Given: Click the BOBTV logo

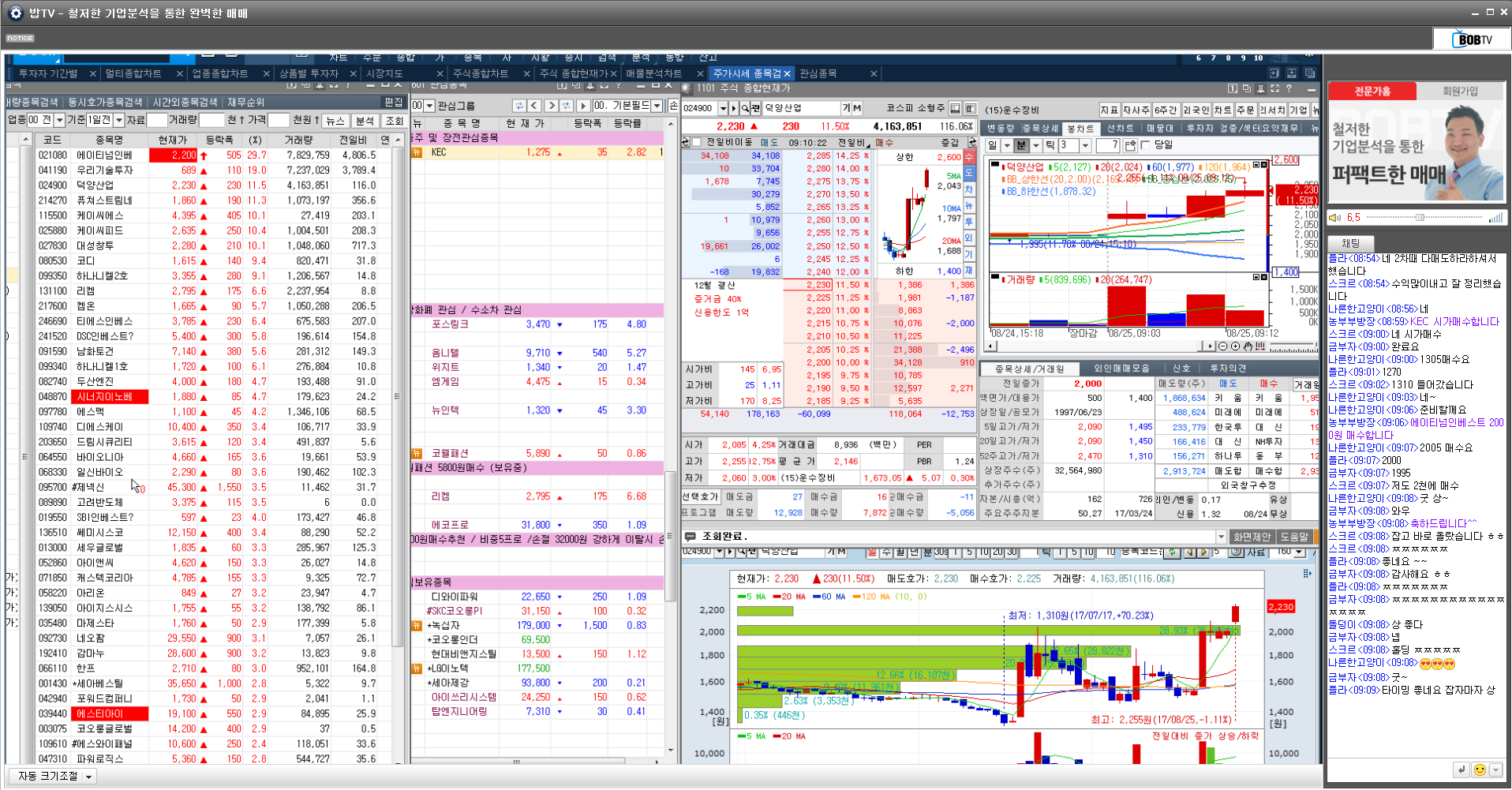Looking at the screenshot, I should [x=1471, y=39].
